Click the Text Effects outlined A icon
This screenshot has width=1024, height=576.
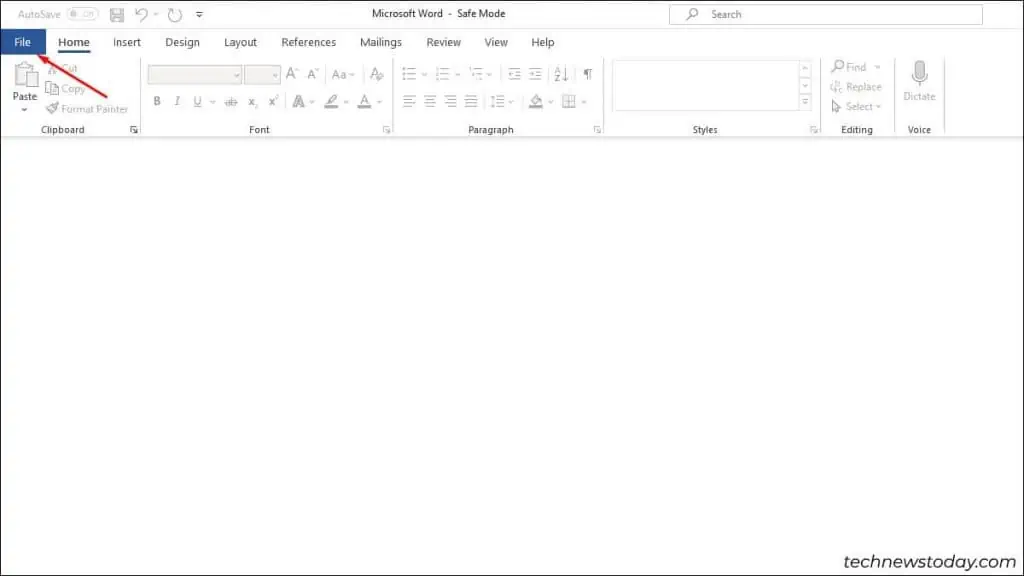coord(298,101)
